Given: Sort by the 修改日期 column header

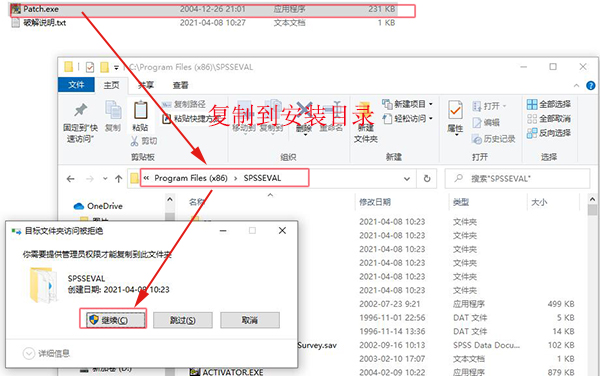Looking at the screenshot, I should pyautogui.click(x=375, y=202).
